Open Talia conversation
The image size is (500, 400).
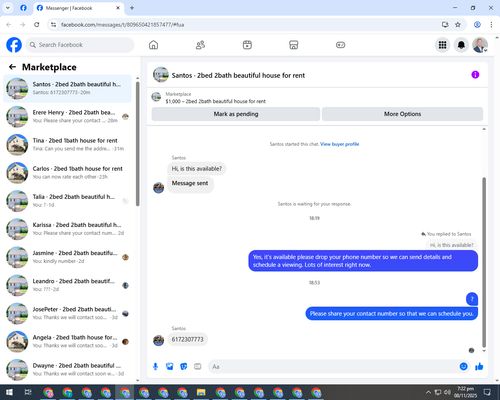click(67, 201)
